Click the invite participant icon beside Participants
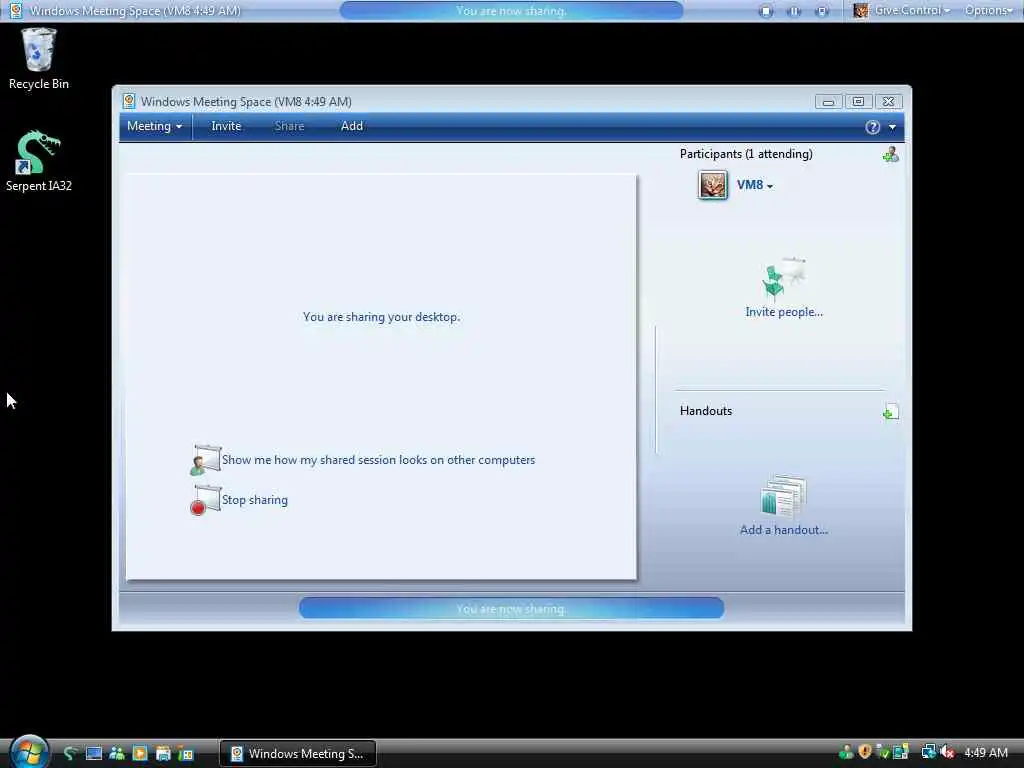Image resolution: width=1024 pixels, height=768 pixels. (x=890, y=155)
